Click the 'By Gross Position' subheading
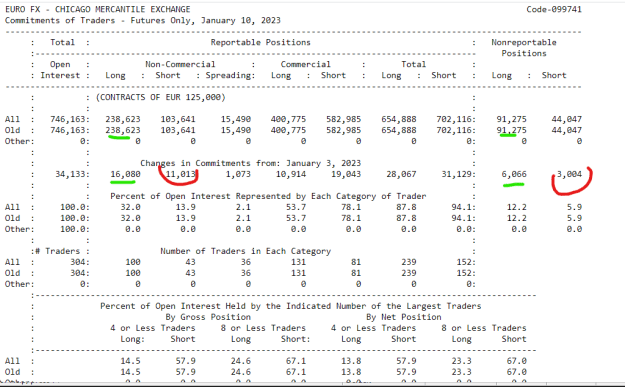This screenshot has height=387, width=625. coord(208,317)
